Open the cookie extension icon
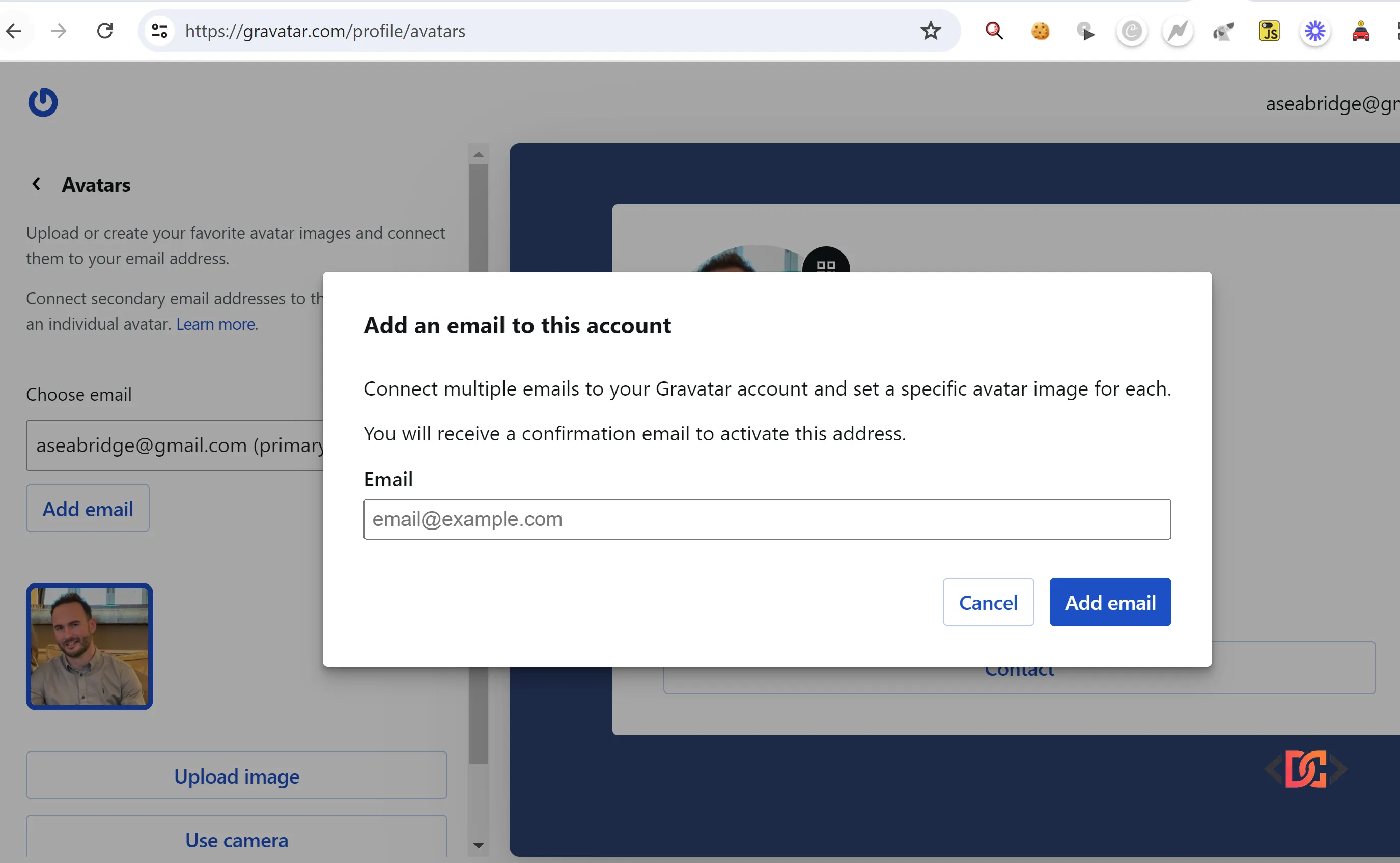Image resolution: width=1400 pixels, height=863 pixels. (x=1040, y=31)
